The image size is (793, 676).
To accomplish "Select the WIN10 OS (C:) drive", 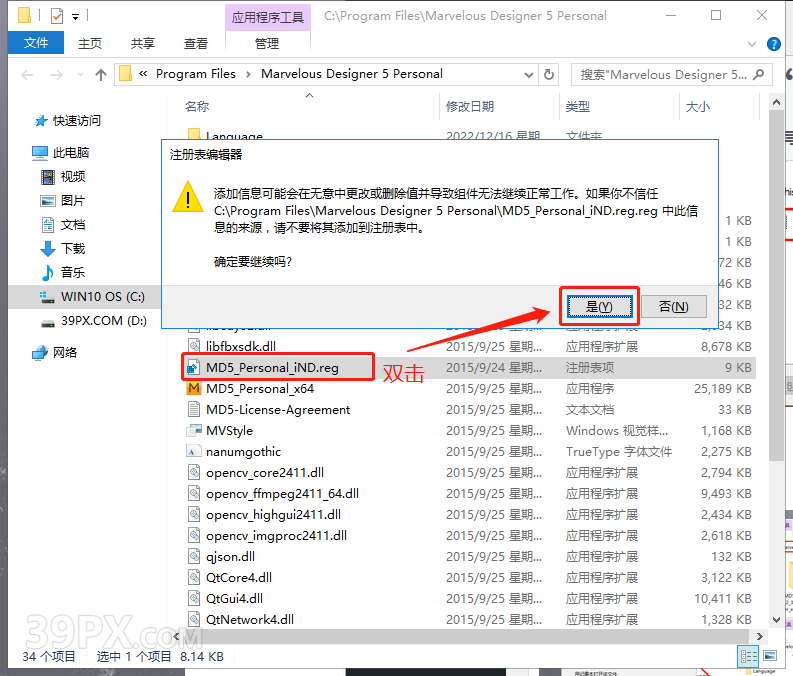I will point(103,297).
